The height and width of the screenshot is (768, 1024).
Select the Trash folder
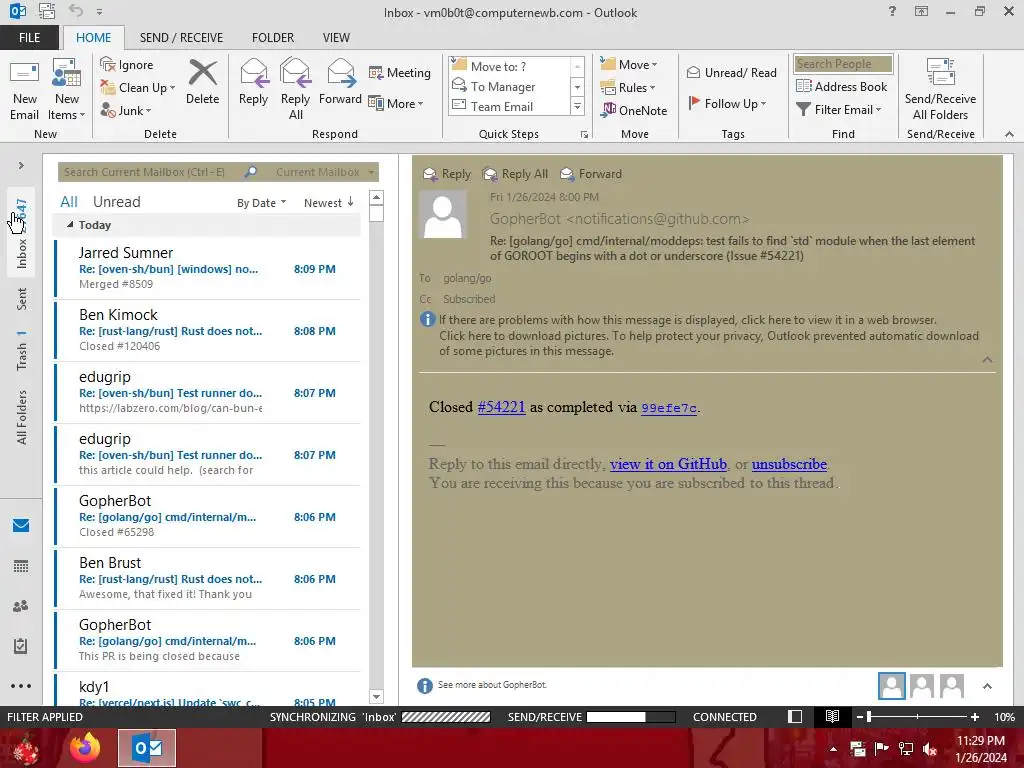[x=22, y=351]
